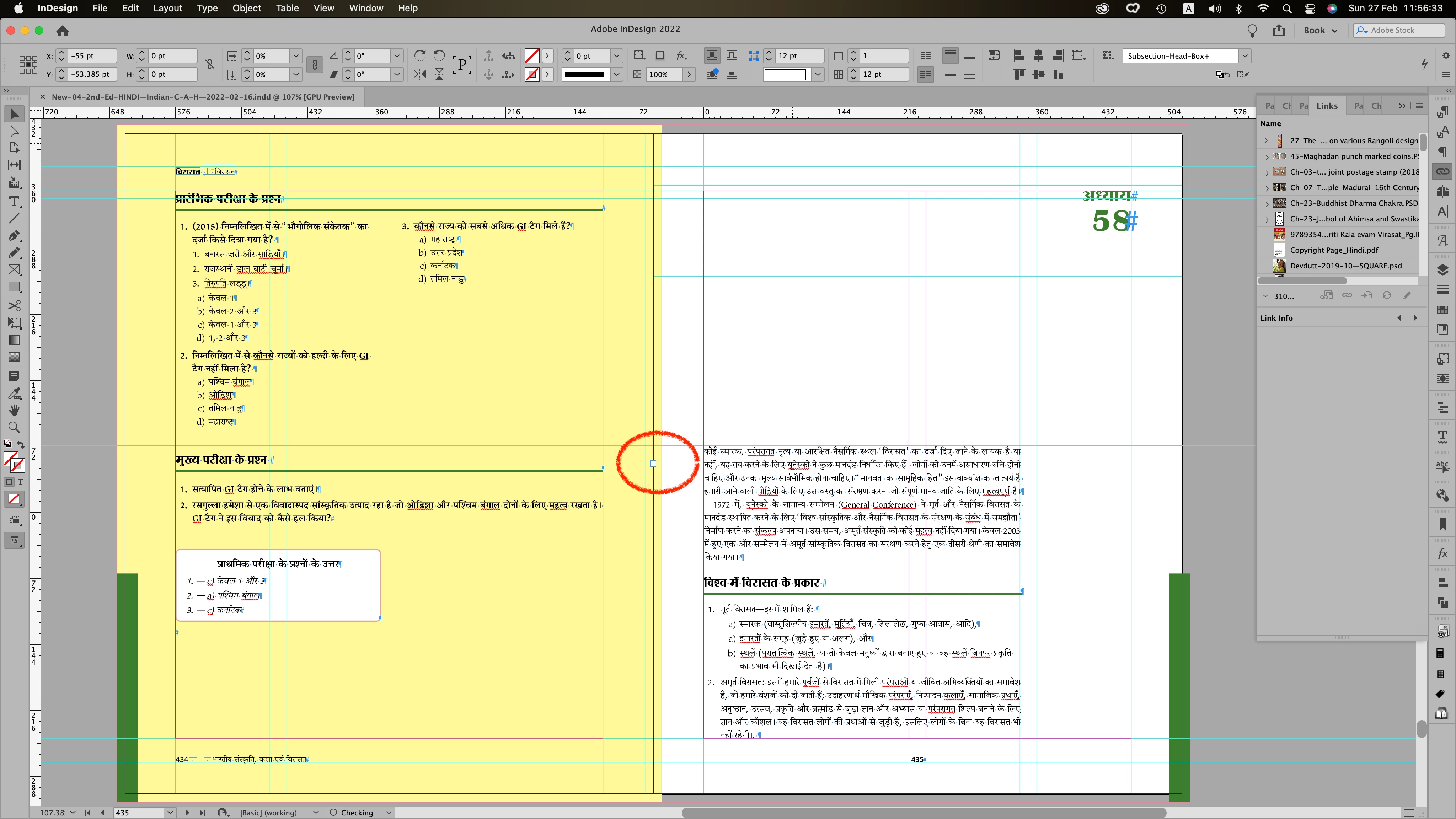This screenshot has height=819, width=1456.
Task: Click the Relink chain icon in Links panel
Action: (x=1348, y=296)
